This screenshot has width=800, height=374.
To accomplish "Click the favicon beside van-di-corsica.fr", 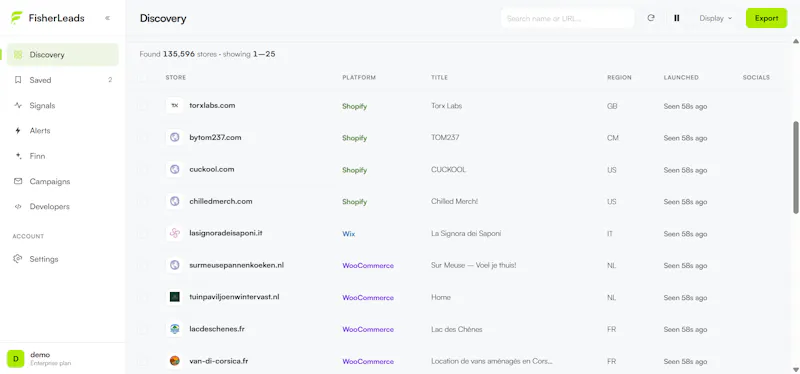I will pyautogui.click(x=174, y=361).
